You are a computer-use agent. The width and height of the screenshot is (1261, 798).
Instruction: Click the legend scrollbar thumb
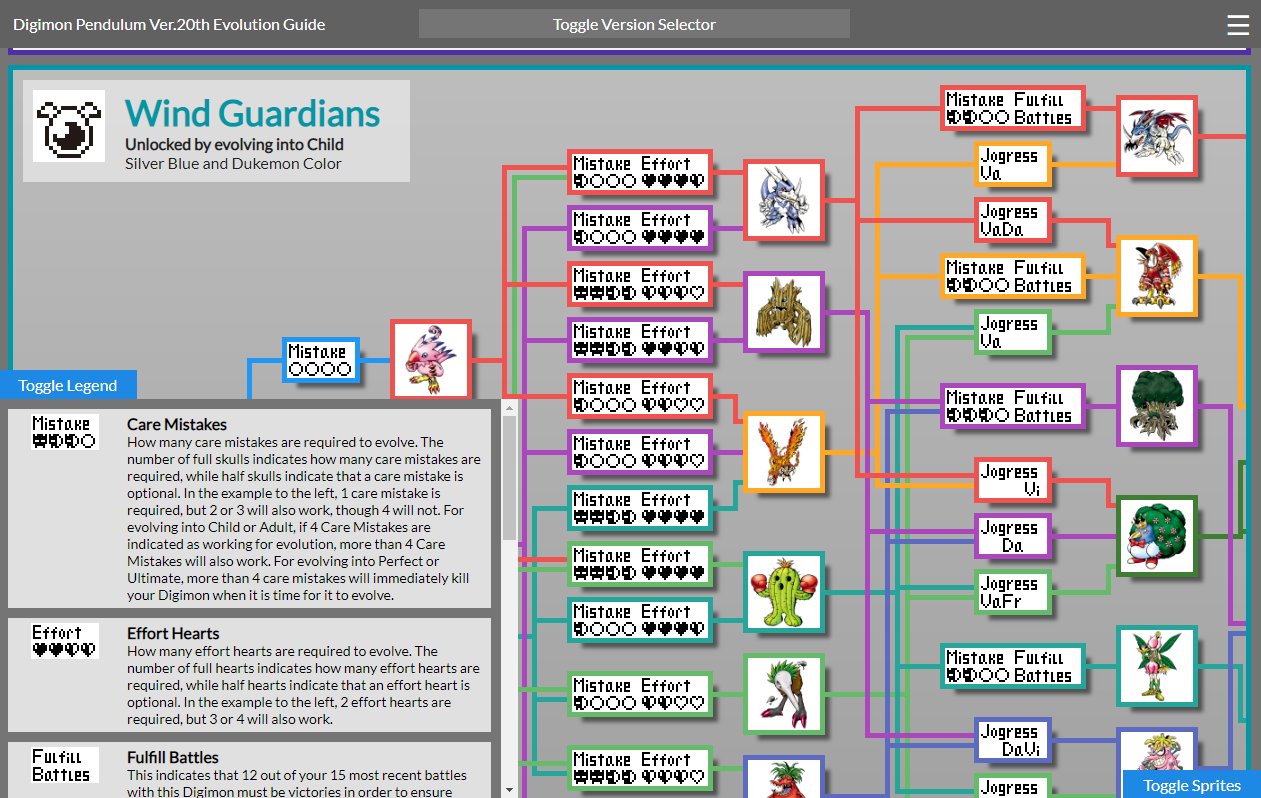coord(509,478)
